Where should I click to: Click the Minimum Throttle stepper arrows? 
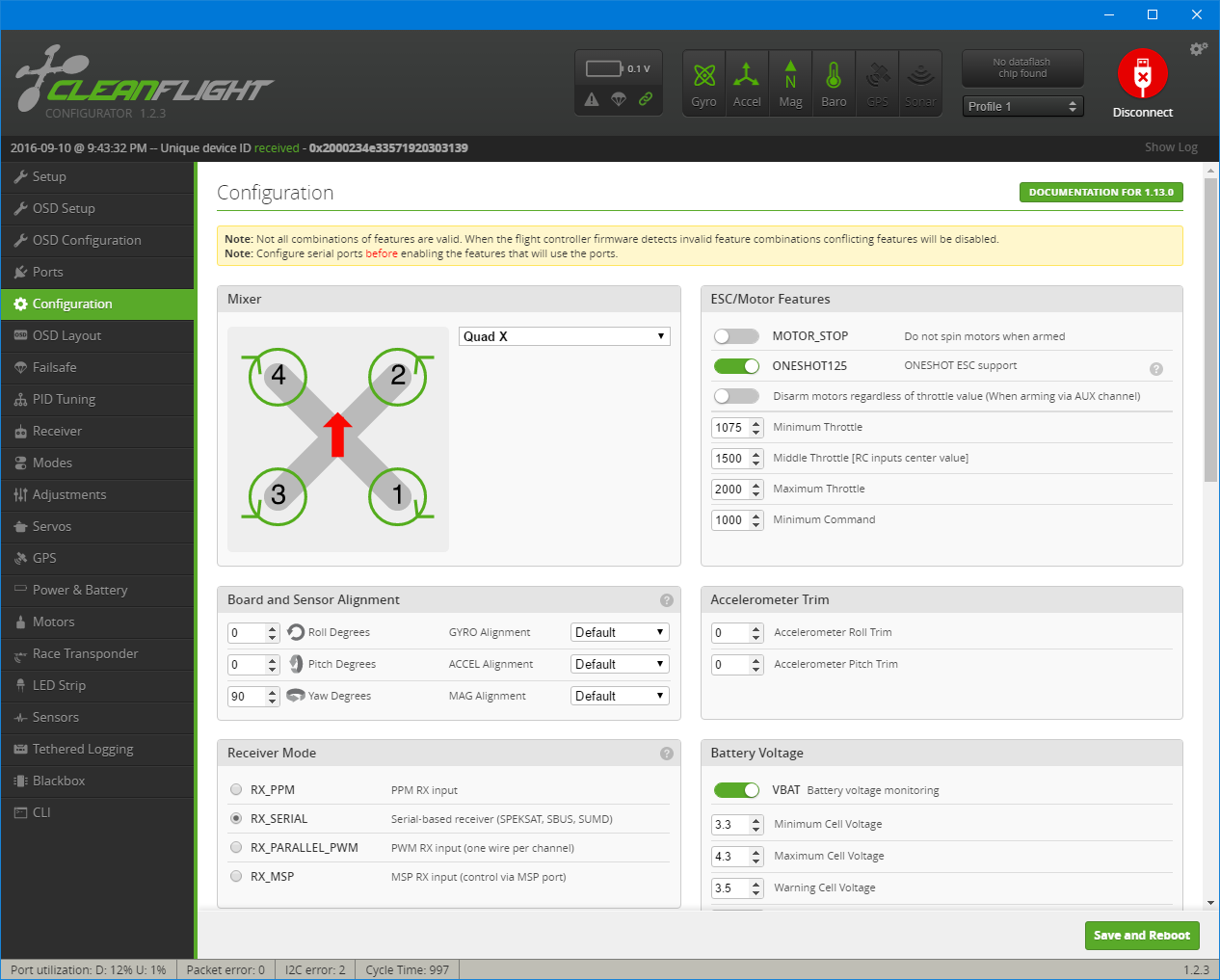click(x=756, y=428)
